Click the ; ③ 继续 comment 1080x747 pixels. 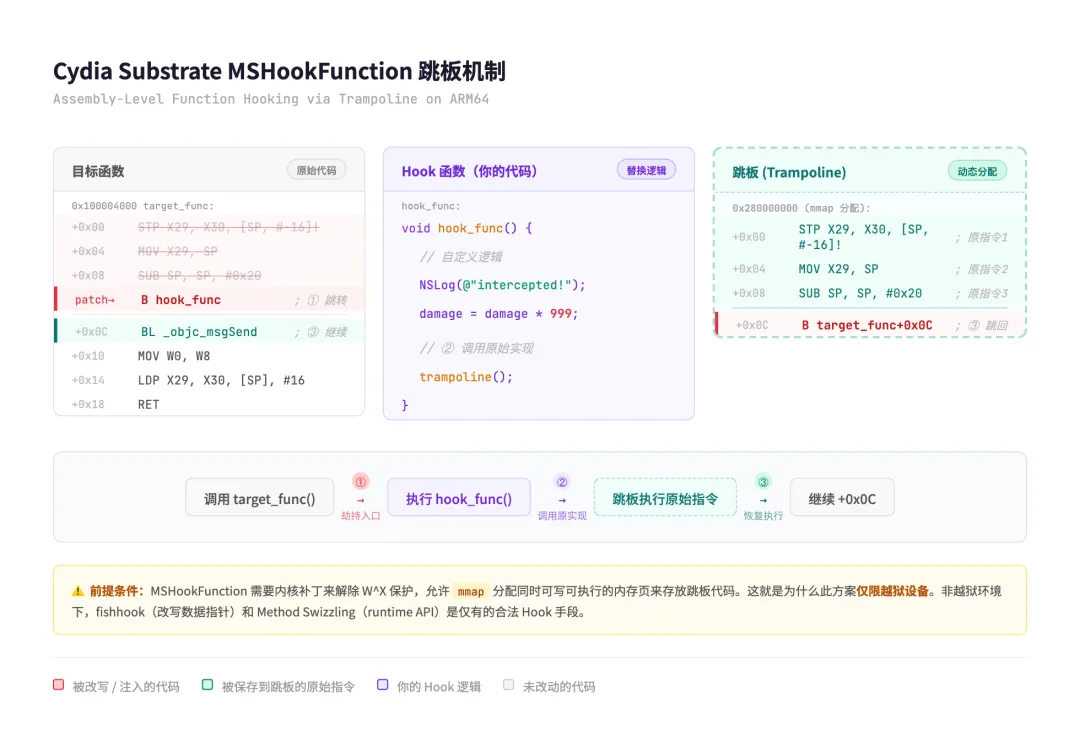pos(321,332)
